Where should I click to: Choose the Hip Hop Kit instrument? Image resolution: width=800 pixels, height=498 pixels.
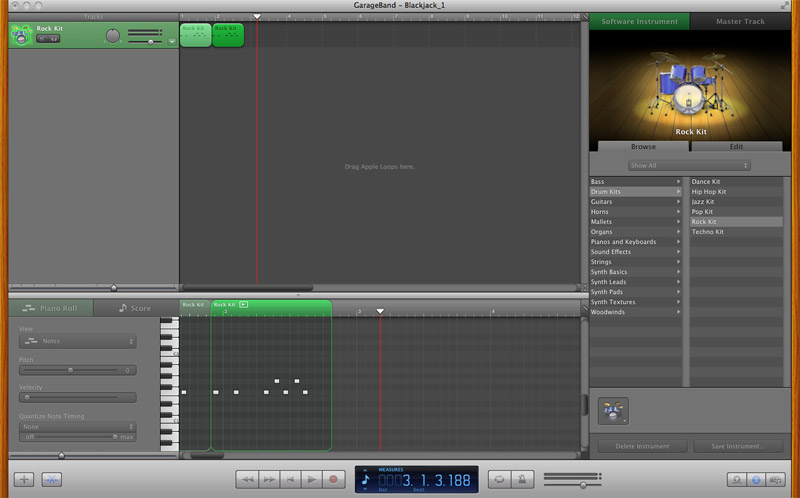click(x=736, y=192)
